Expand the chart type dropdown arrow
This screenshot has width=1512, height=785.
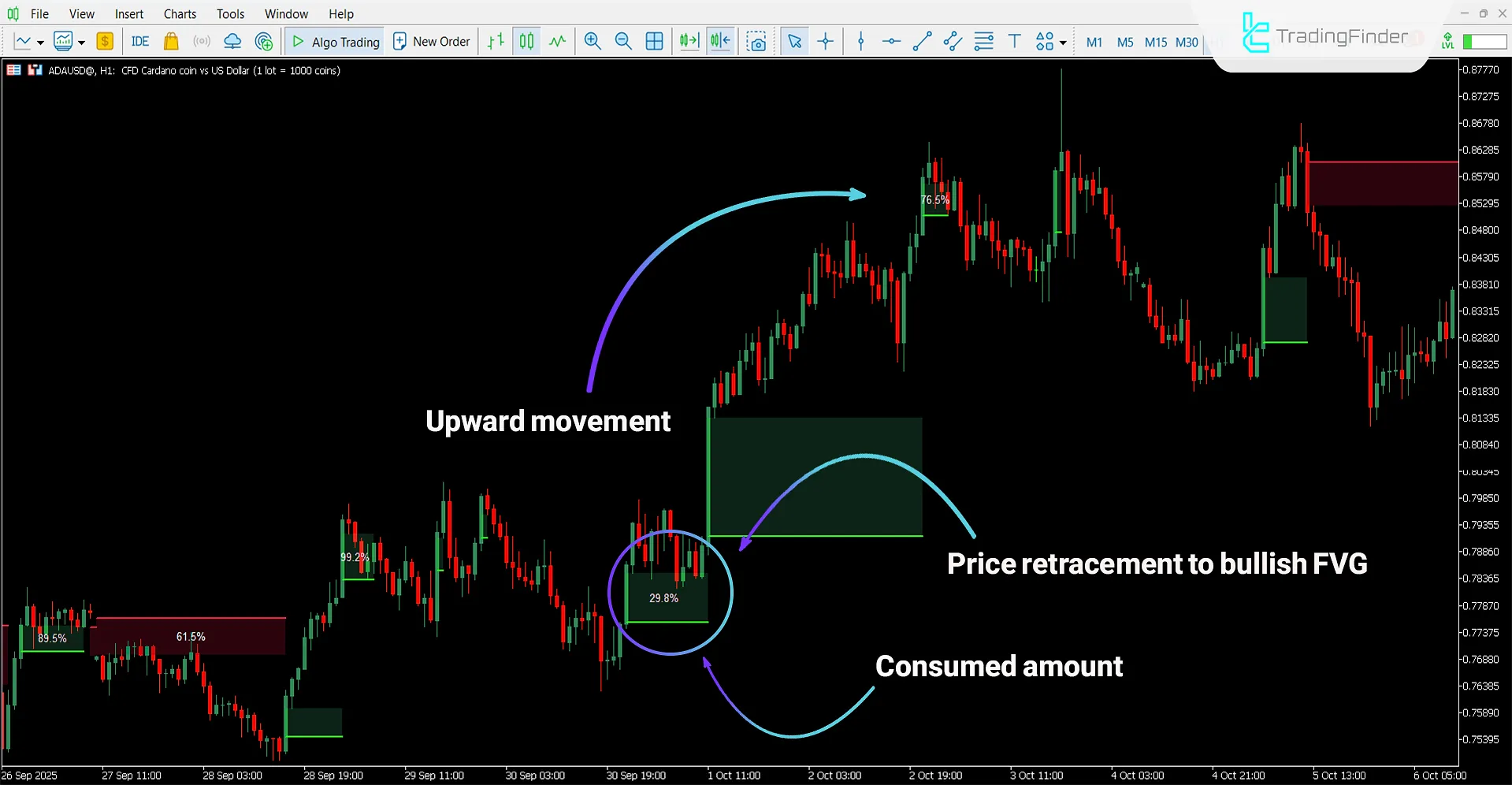[x=40, y=43]
